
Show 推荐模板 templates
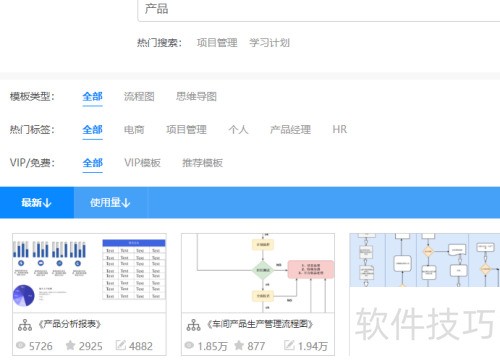(x=202, y=163)
